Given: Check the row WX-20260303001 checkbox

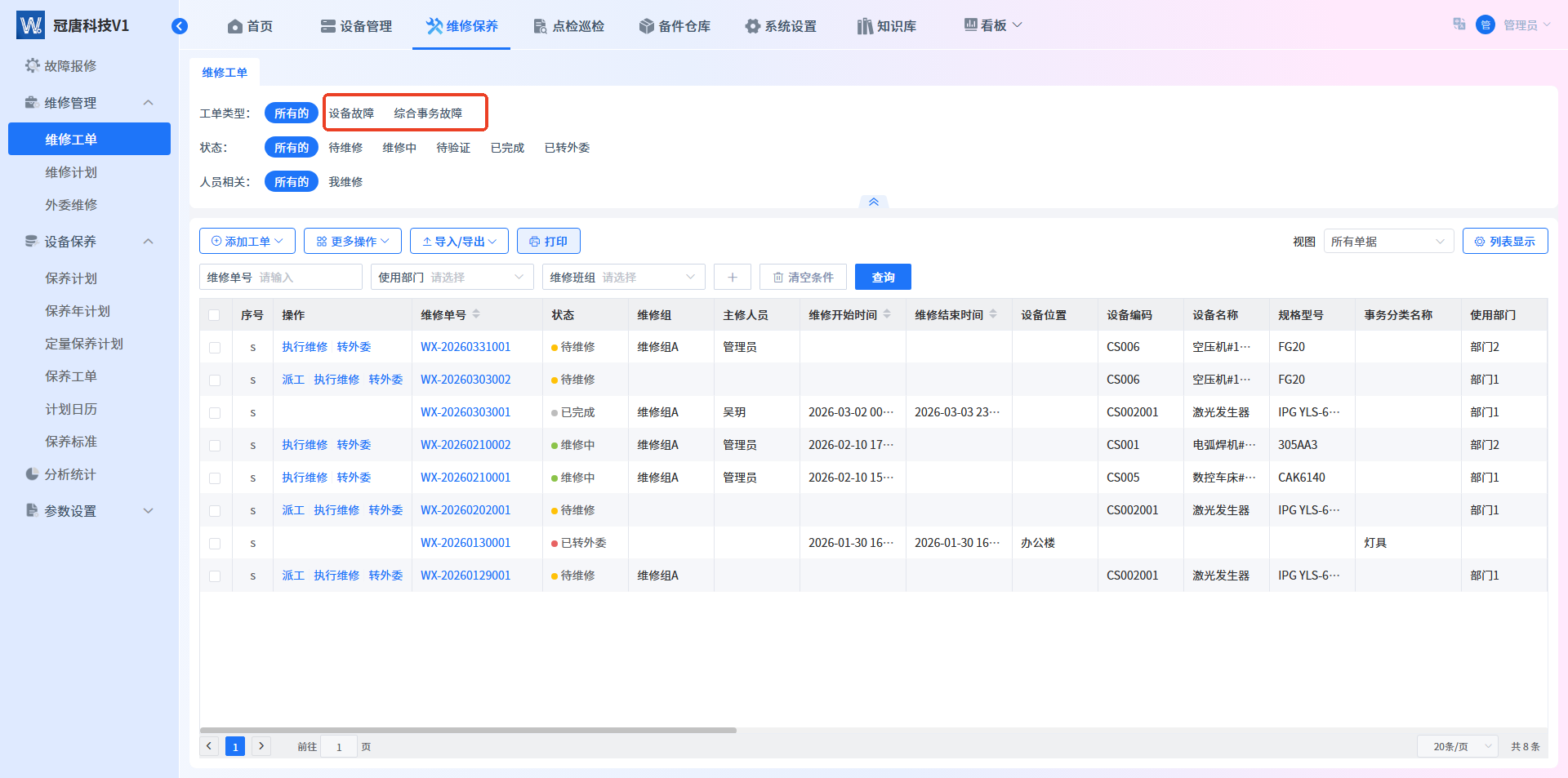Looking at the screenshot, I should pos(215,413).
